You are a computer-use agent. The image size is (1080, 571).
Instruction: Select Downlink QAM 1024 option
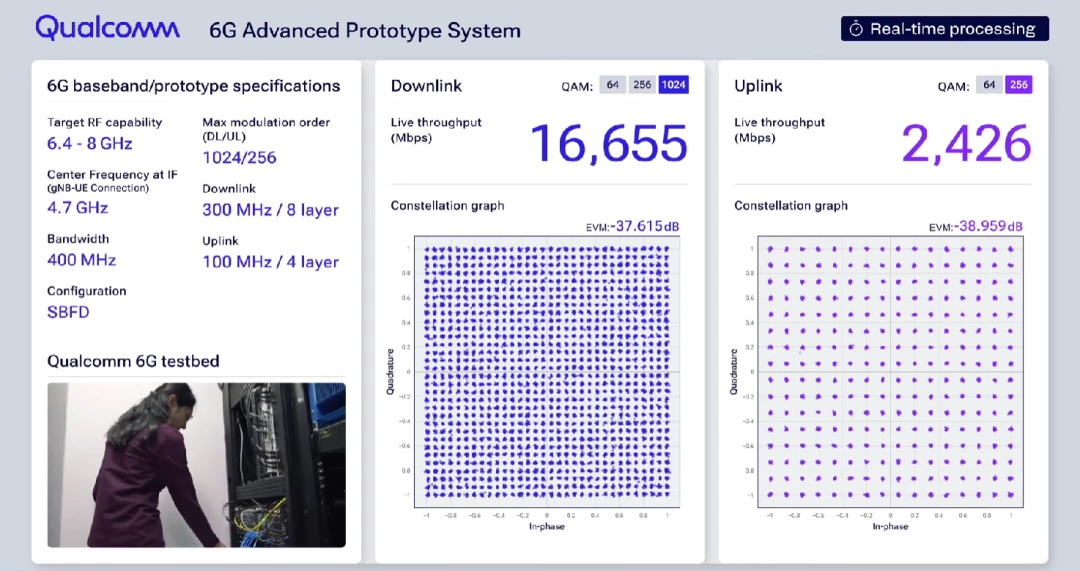(x=673, y=85)
